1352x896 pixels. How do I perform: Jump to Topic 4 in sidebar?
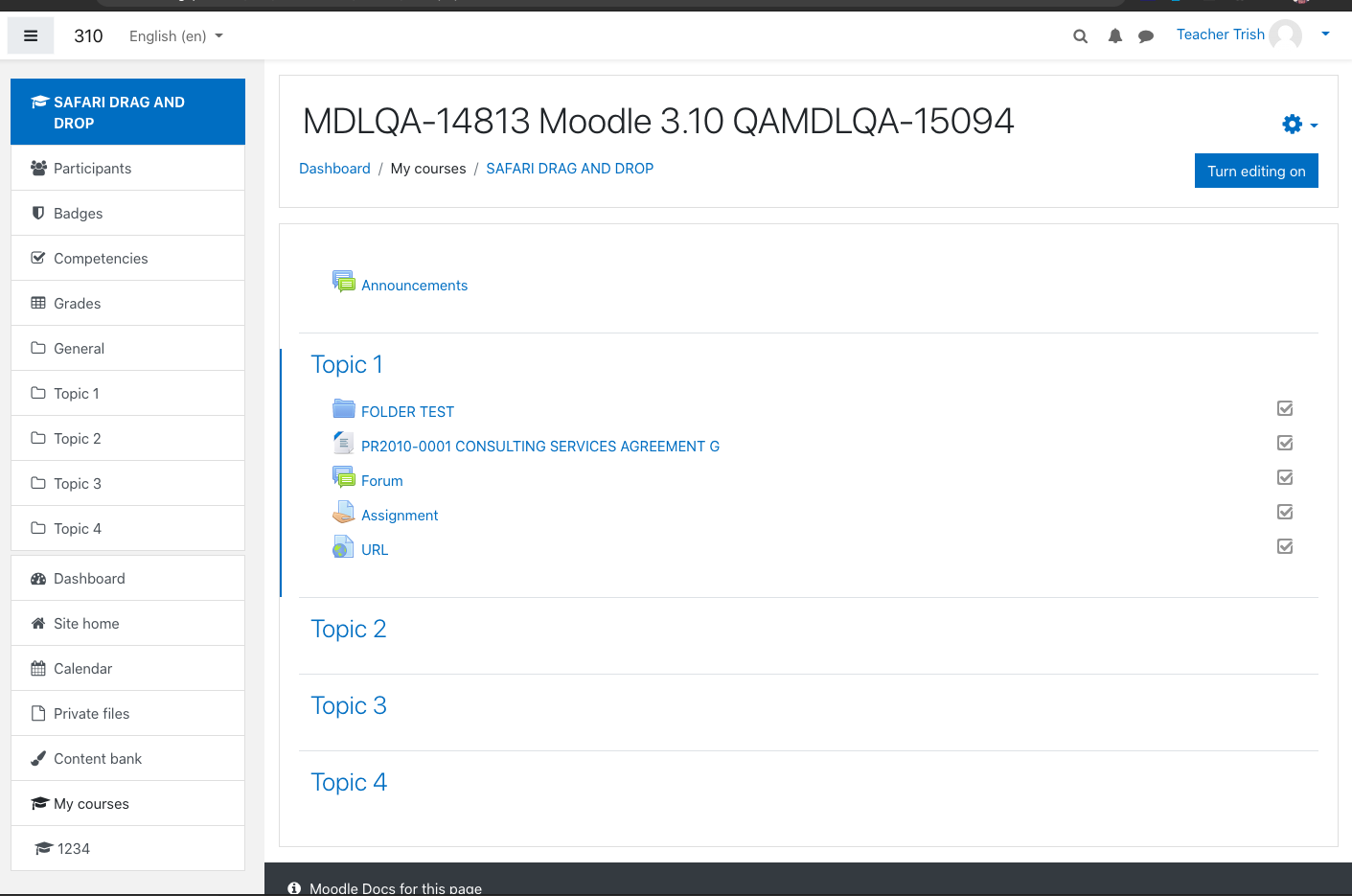[127, 528]
